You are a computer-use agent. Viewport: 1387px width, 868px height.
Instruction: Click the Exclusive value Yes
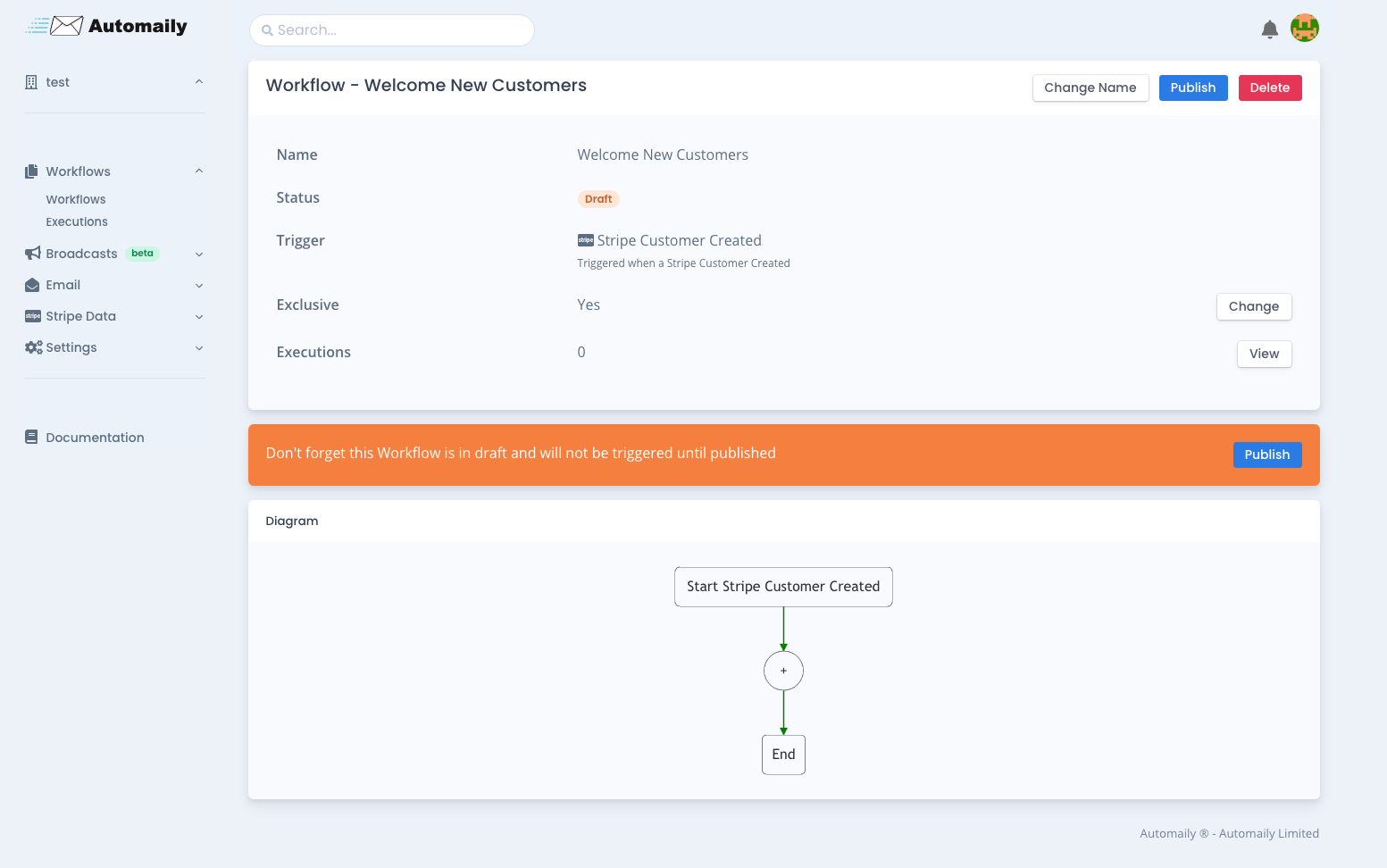pyautogui.click(x=589, y=305)
